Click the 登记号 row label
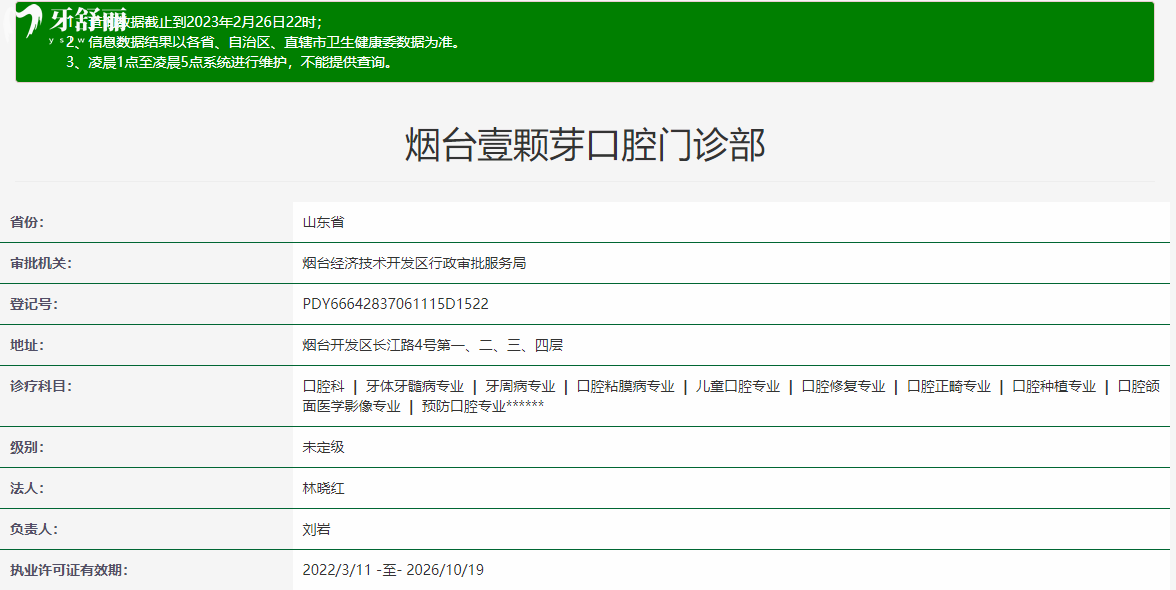The width and height of the screenshot is (1176, 590). point(34,304)
